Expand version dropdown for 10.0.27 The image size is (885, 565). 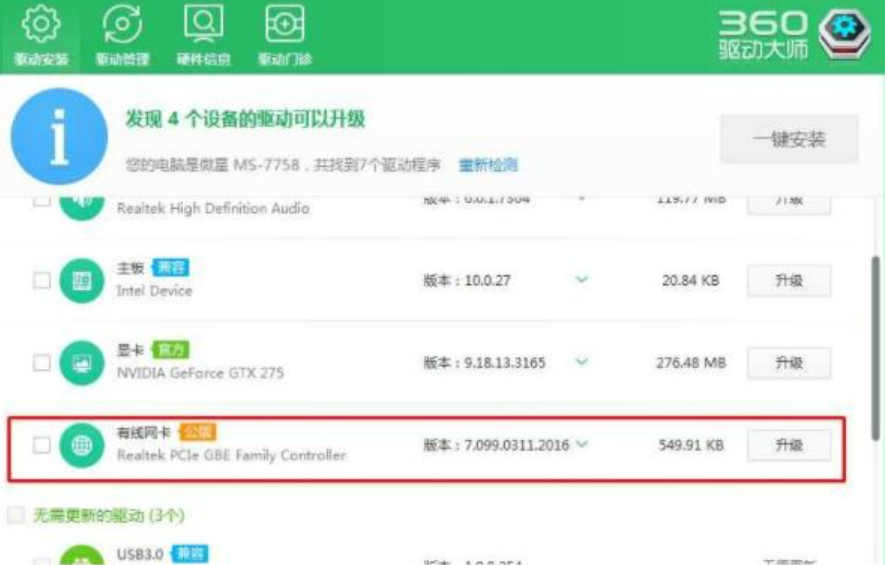tap(581, 279)
